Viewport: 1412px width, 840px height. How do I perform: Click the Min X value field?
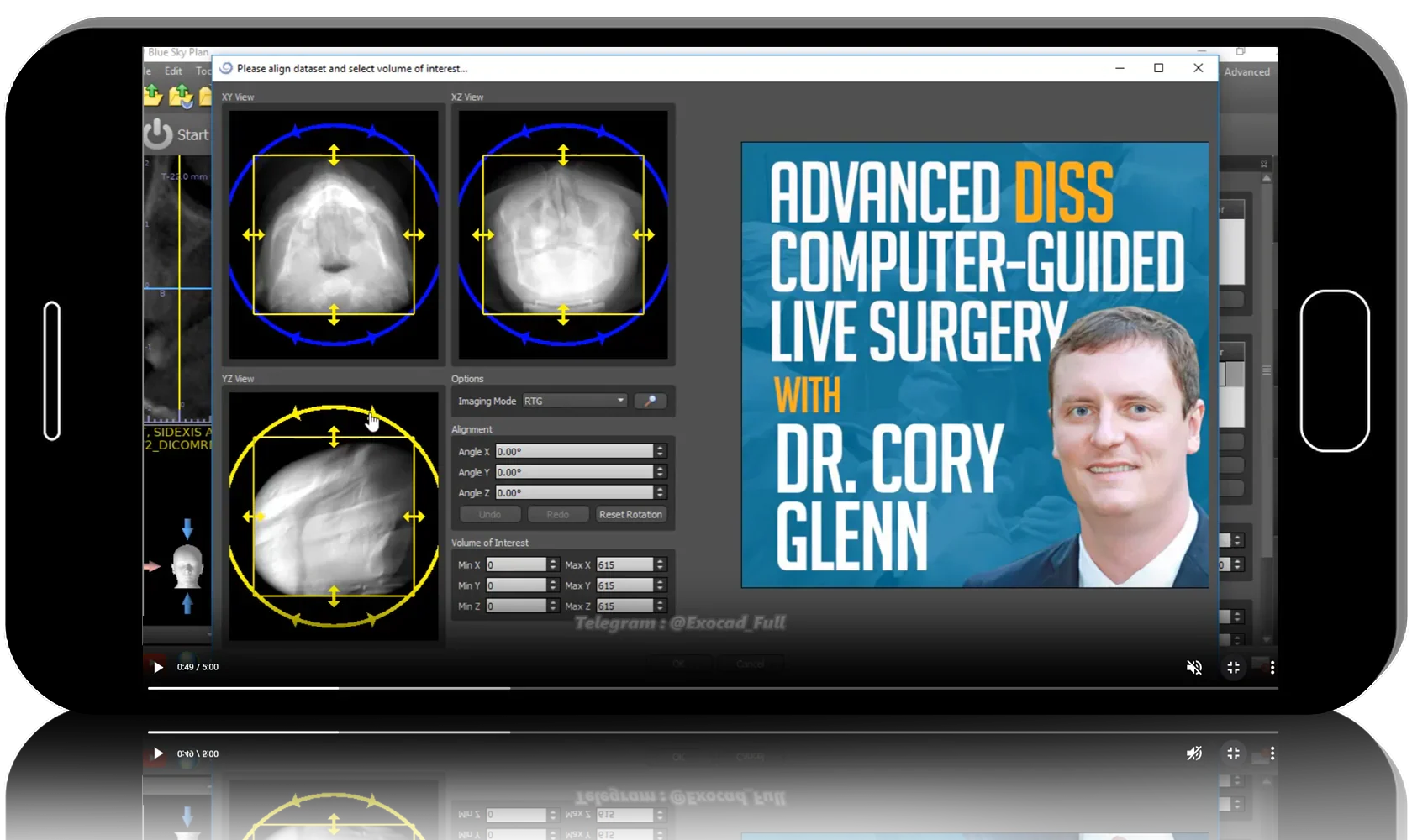point(516,564)
